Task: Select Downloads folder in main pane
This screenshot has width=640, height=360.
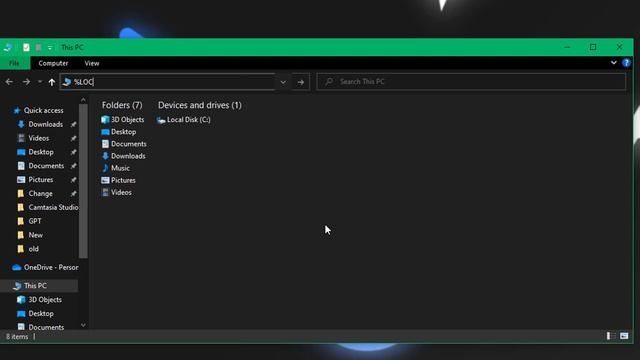Action: 123,156
